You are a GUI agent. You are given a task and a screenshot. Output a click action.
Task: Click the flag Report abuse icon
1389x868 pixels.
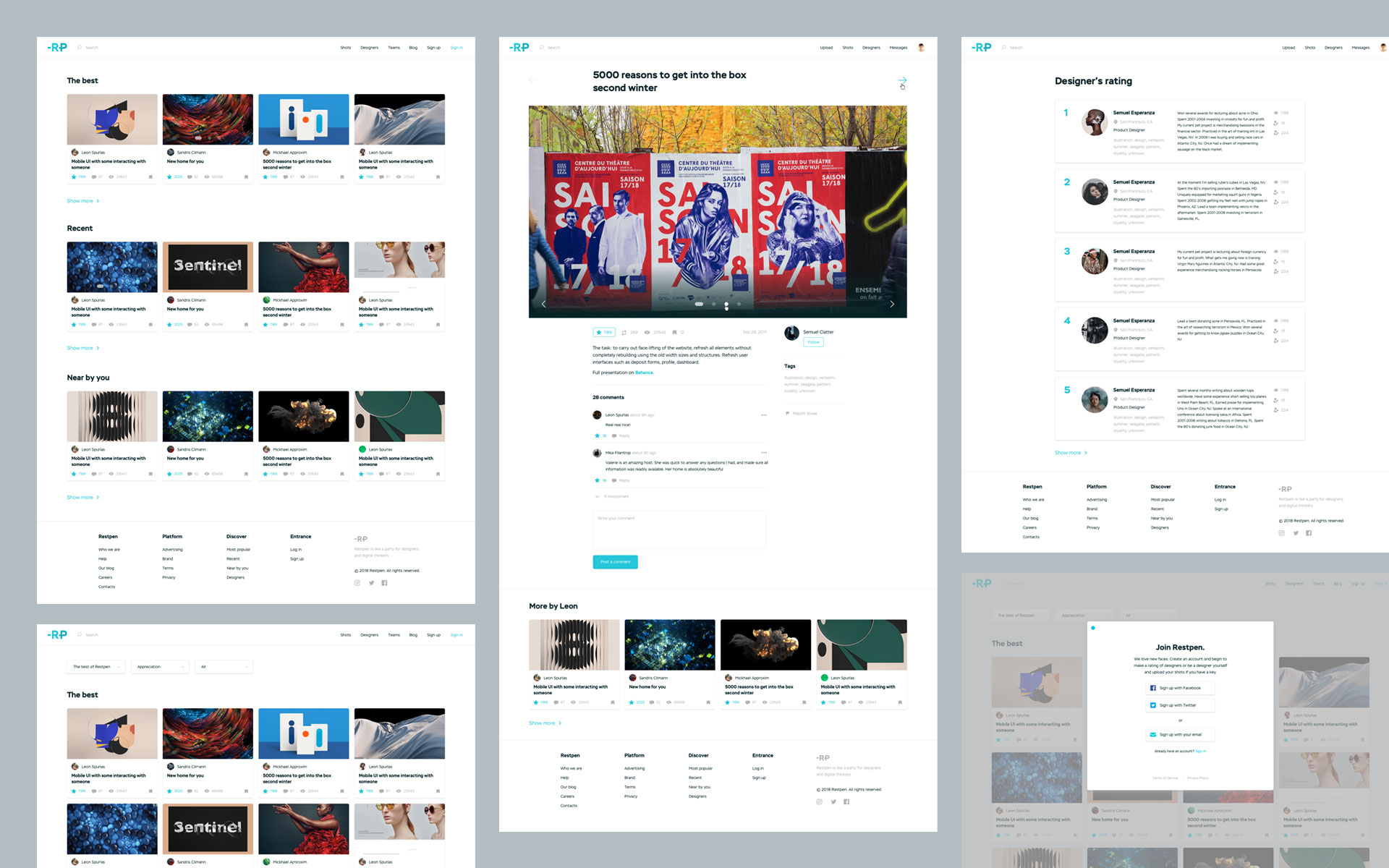(787, 413)
